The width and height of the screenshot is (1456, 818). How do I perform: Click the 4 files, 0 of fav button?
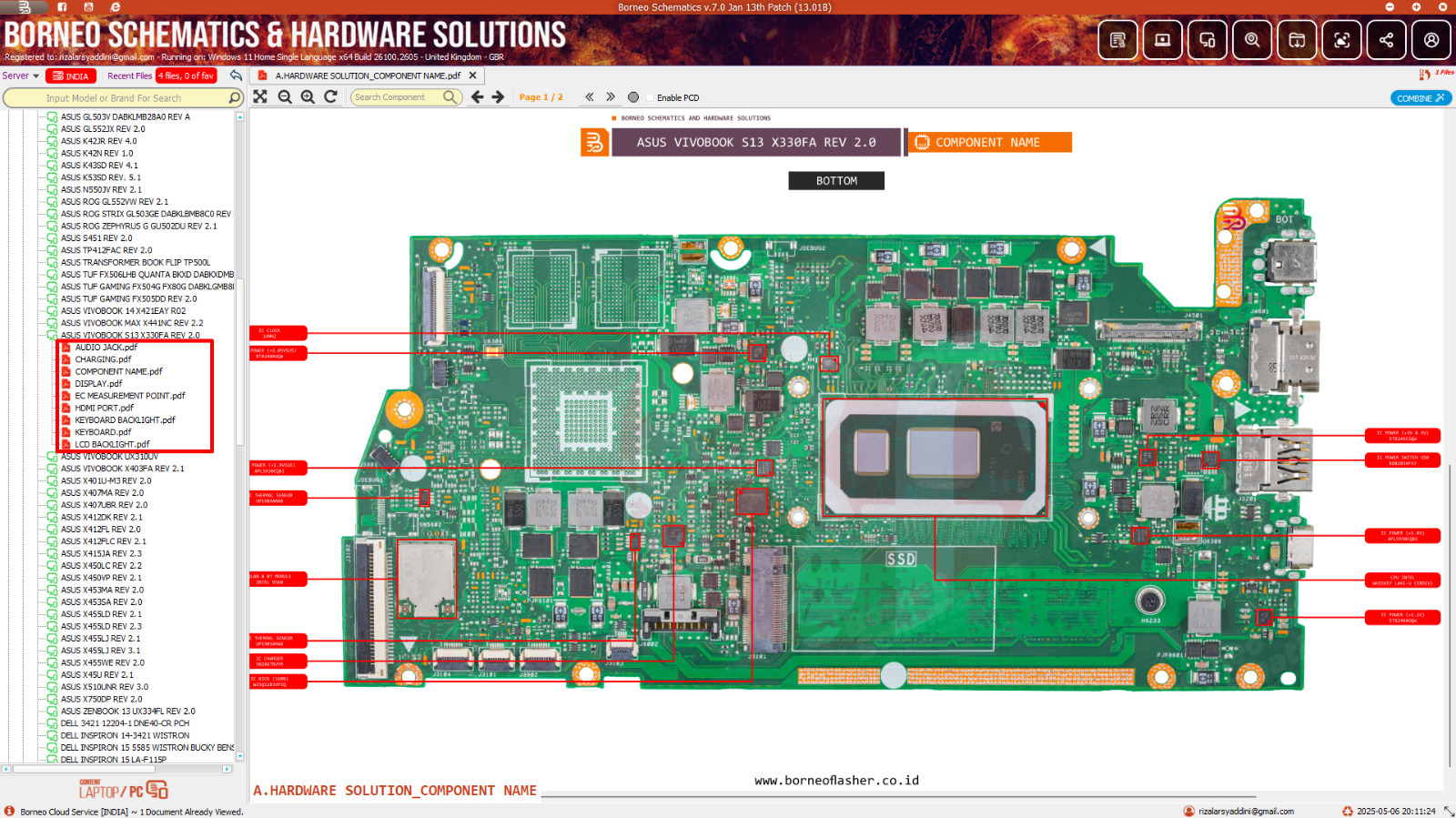[187, 76]
